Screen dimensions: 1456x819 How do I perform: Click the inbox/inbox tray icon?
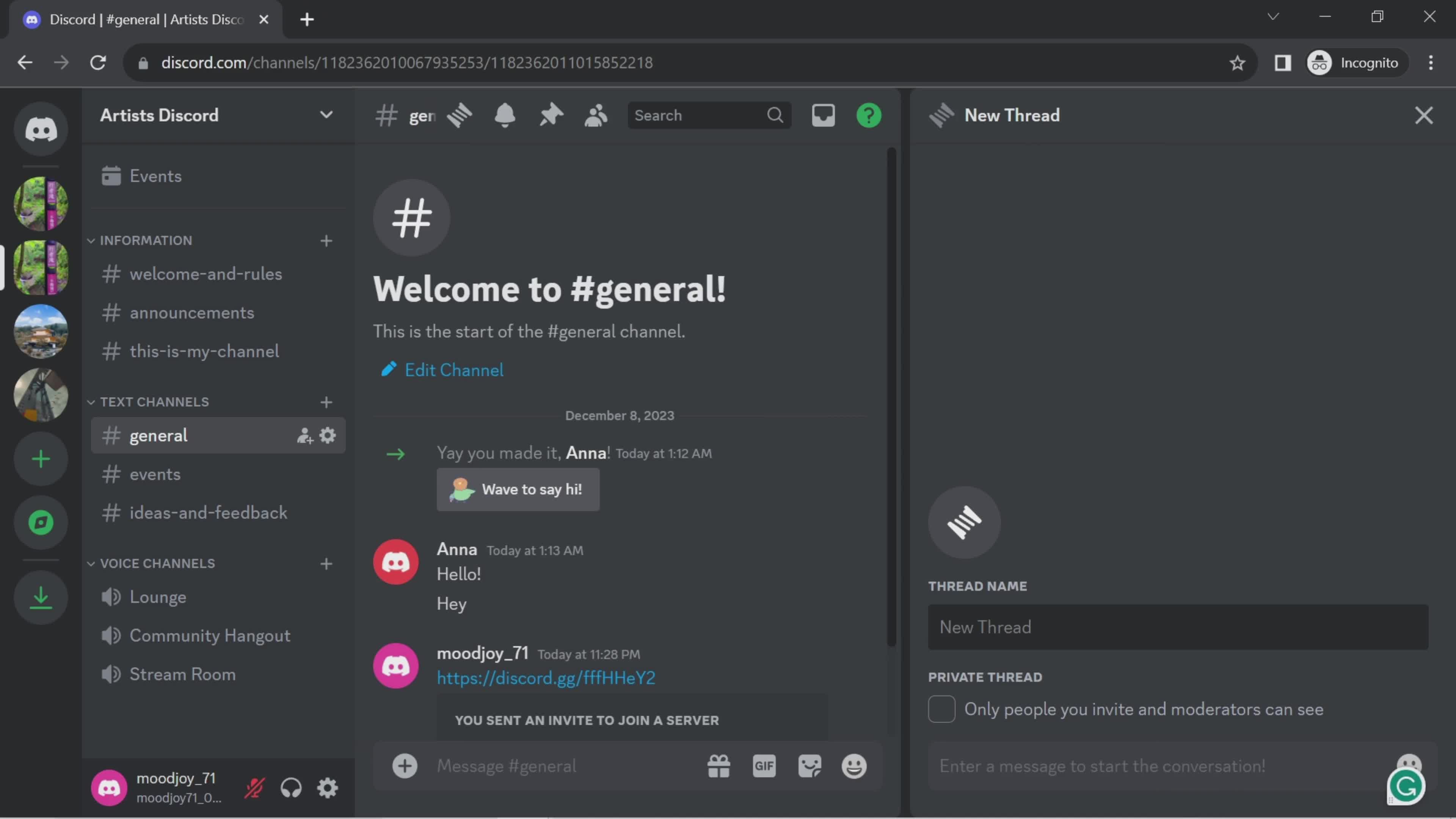823,115
